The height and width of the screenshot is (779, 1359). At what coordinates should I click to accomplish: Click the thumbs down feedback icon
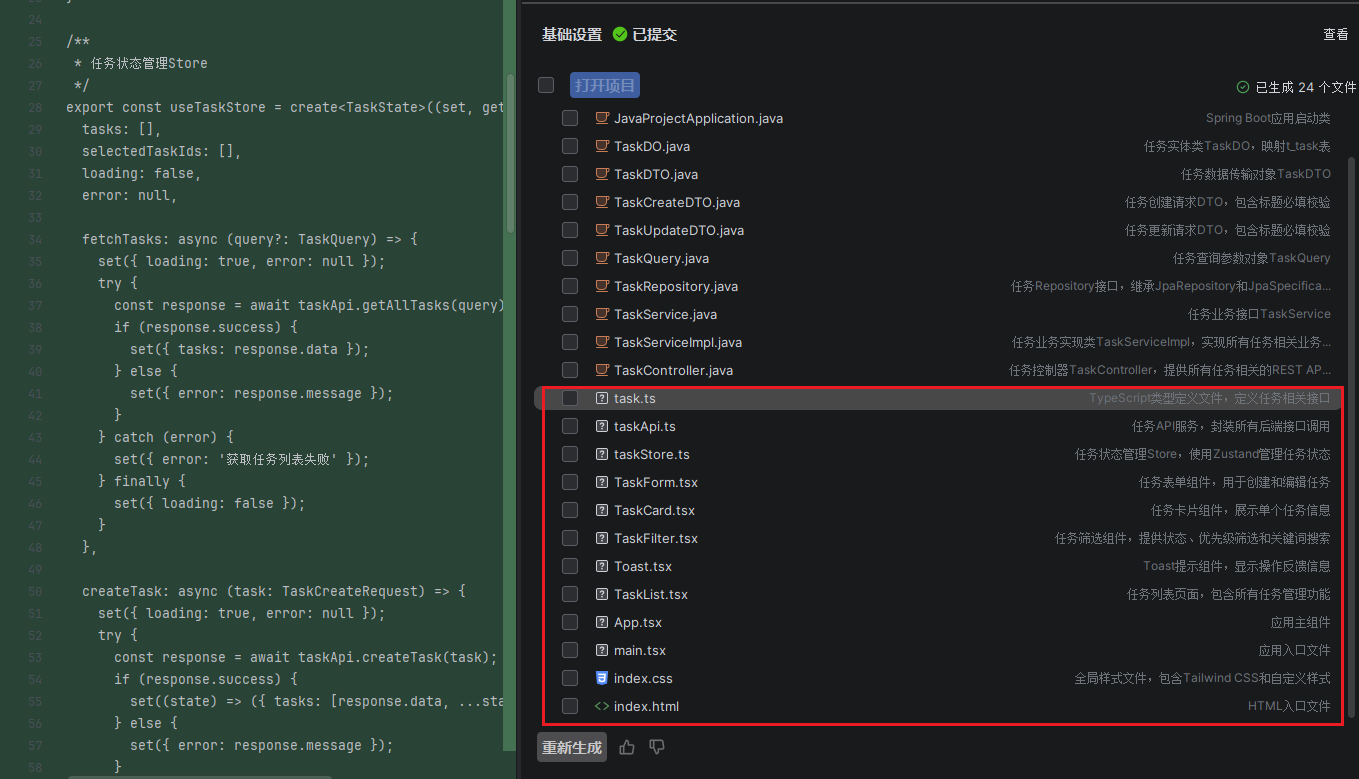657,747
